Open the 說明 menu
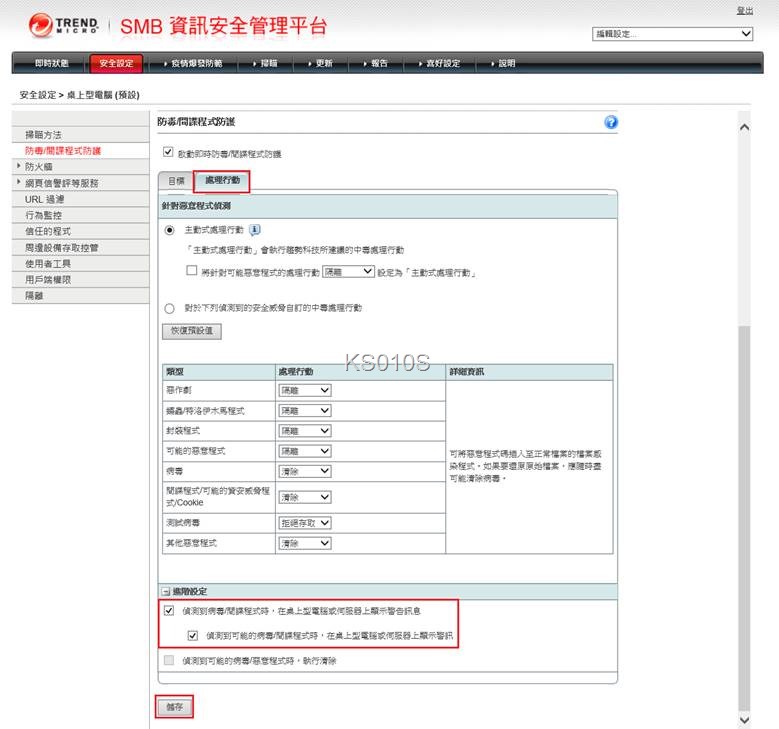 coord(503,63)
